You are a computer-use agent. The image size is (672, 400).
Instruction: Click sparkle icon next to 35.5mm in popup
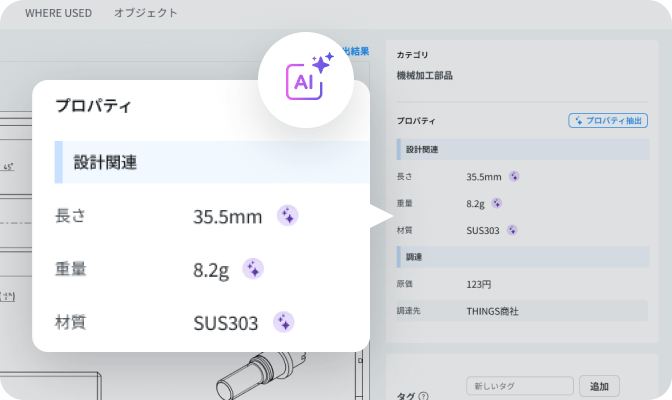point(288,216)
